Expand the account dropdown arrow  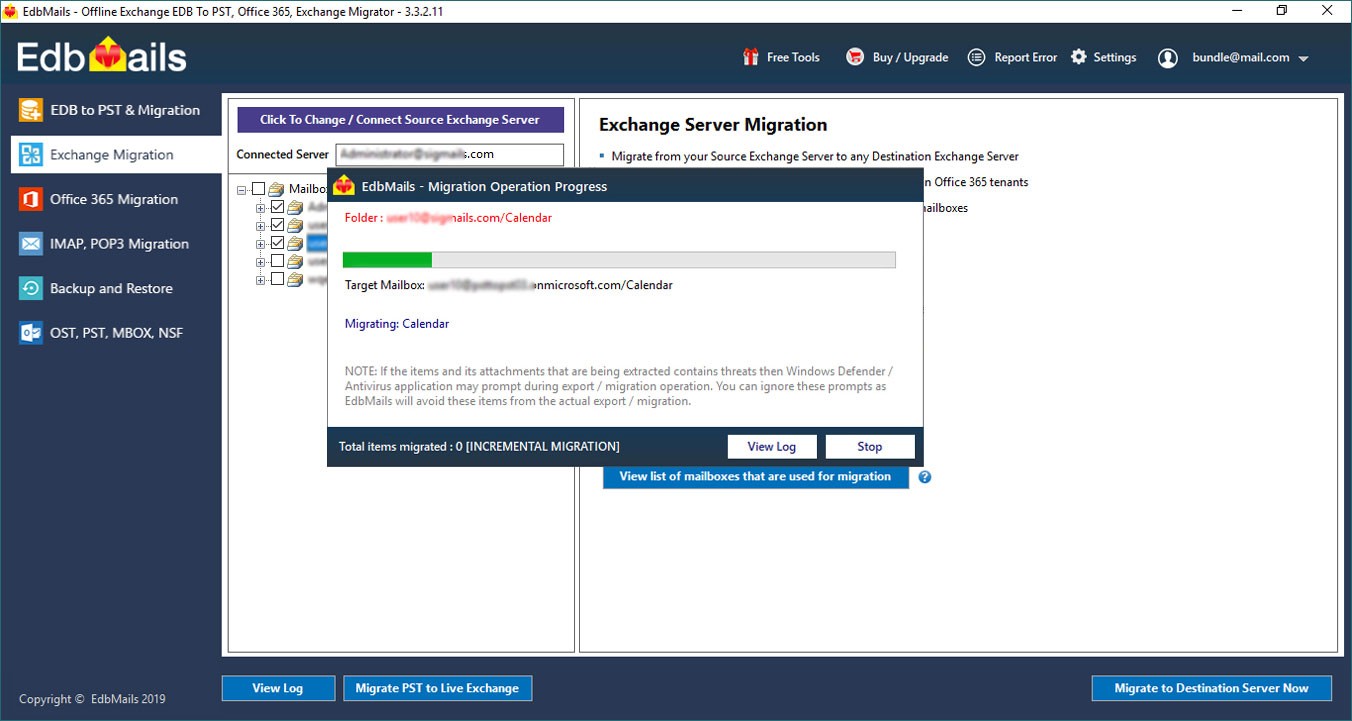point(1303,59)
